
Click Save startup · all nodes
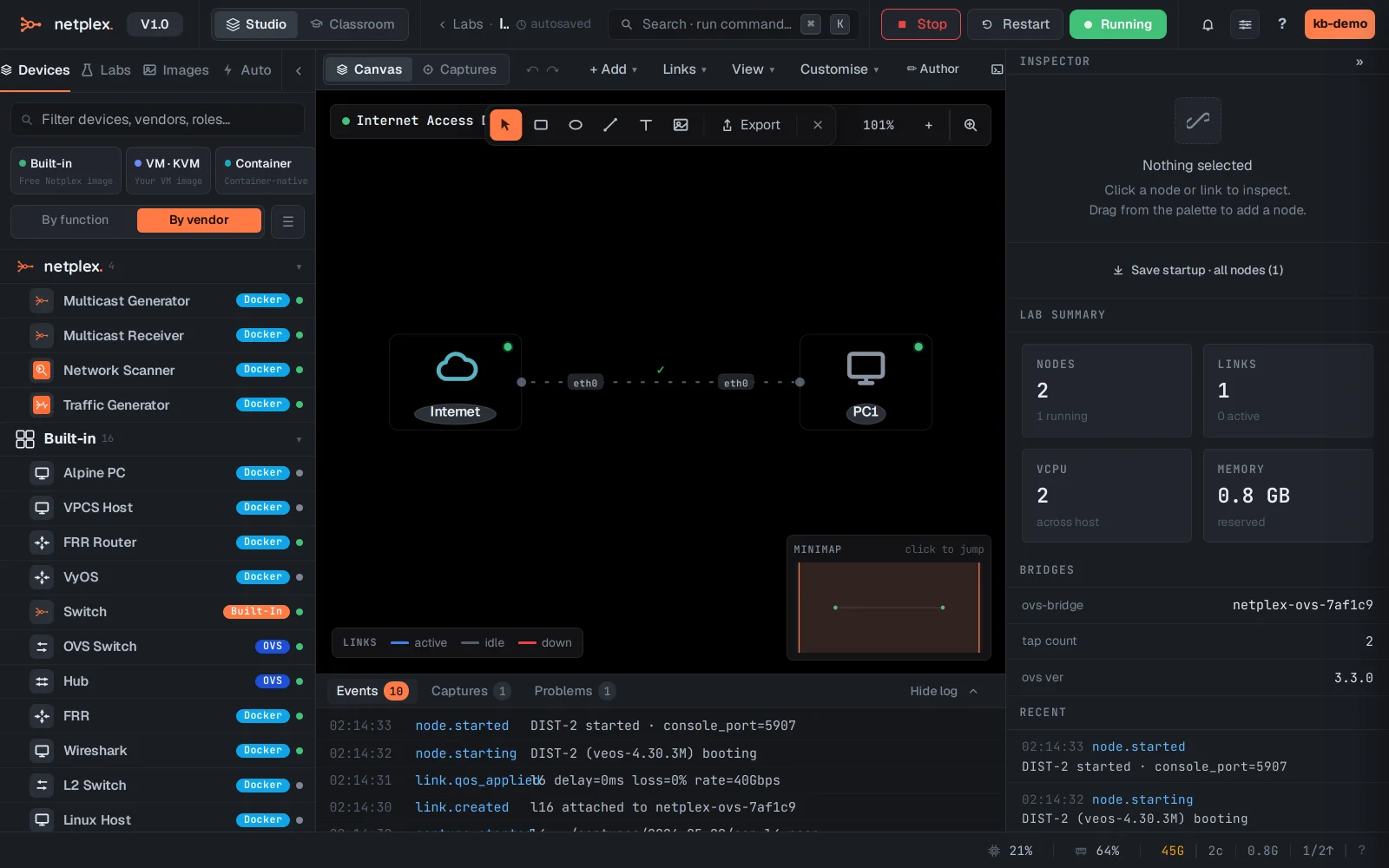(x=1198, y=270)
